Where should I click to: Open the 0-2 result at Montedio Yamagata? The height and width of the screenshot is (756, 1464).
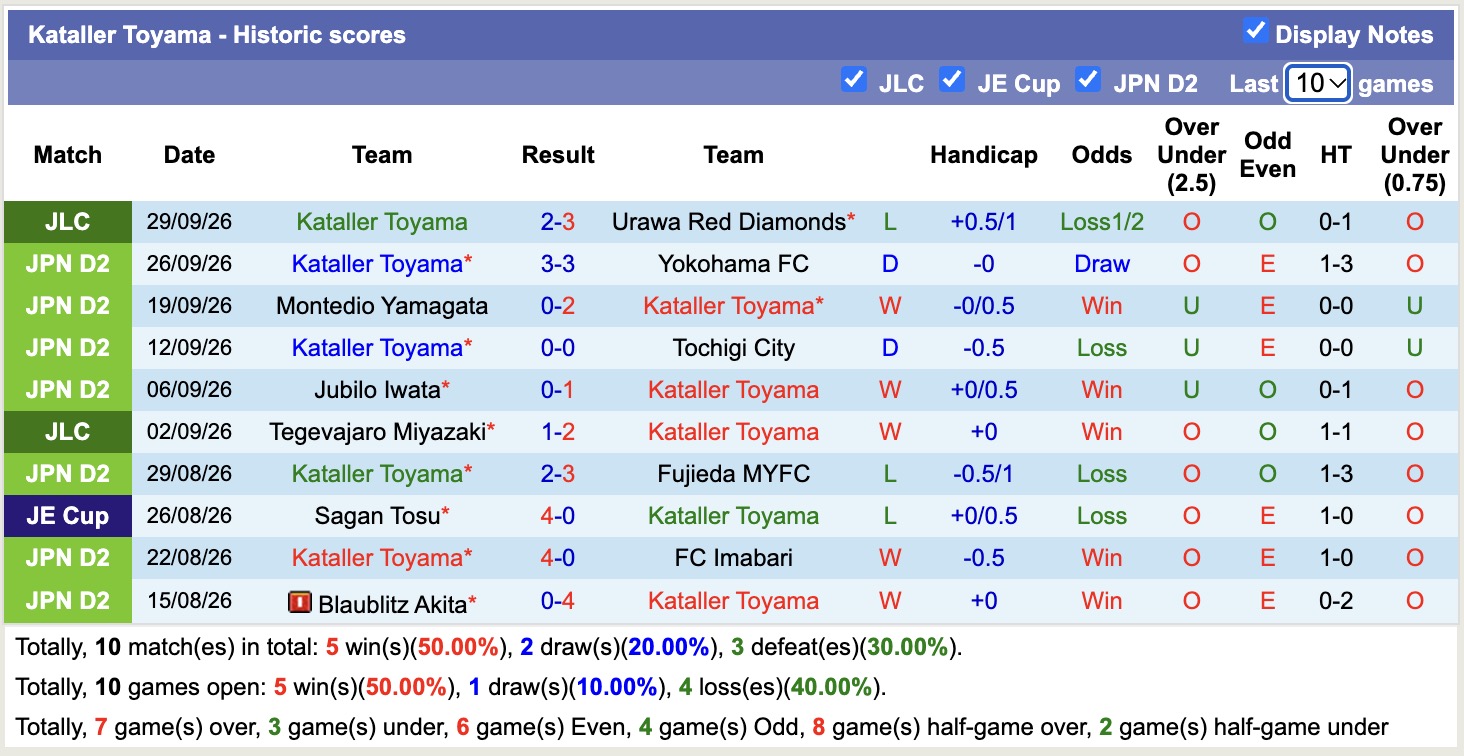coord(558,306)
